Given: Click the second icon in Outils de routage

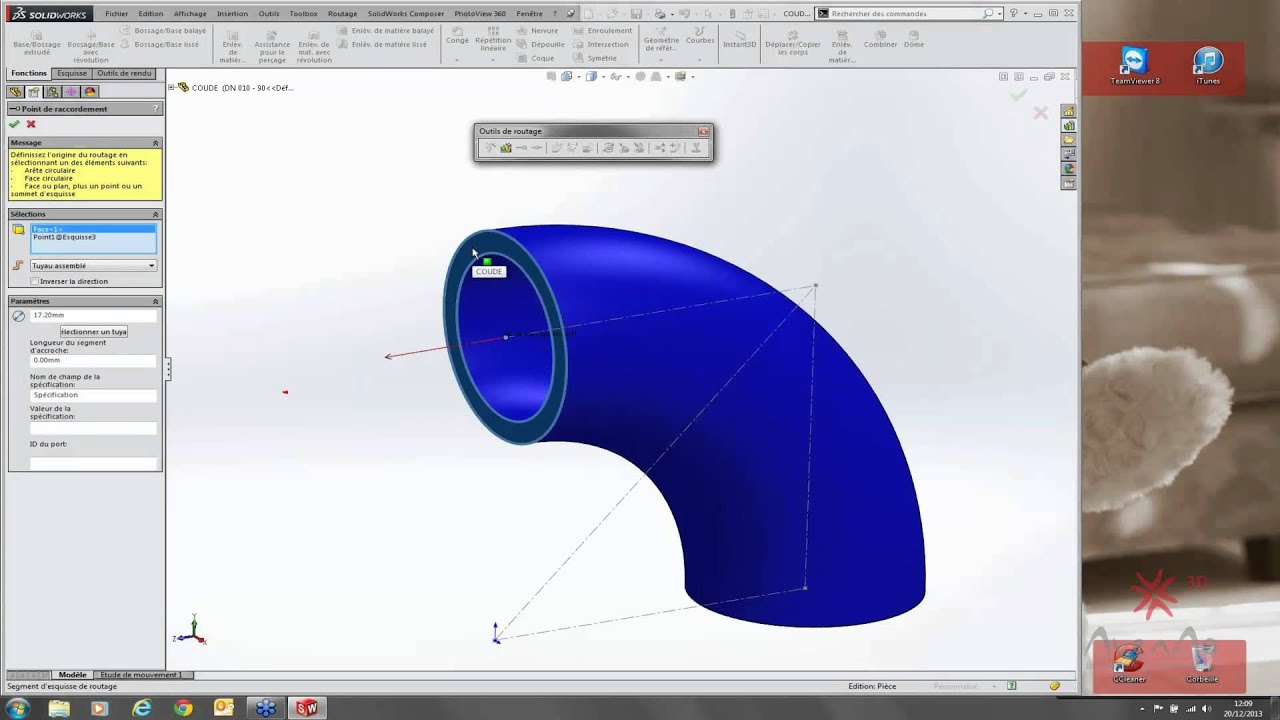Looking at the screenshot, I should click(506, 148).
